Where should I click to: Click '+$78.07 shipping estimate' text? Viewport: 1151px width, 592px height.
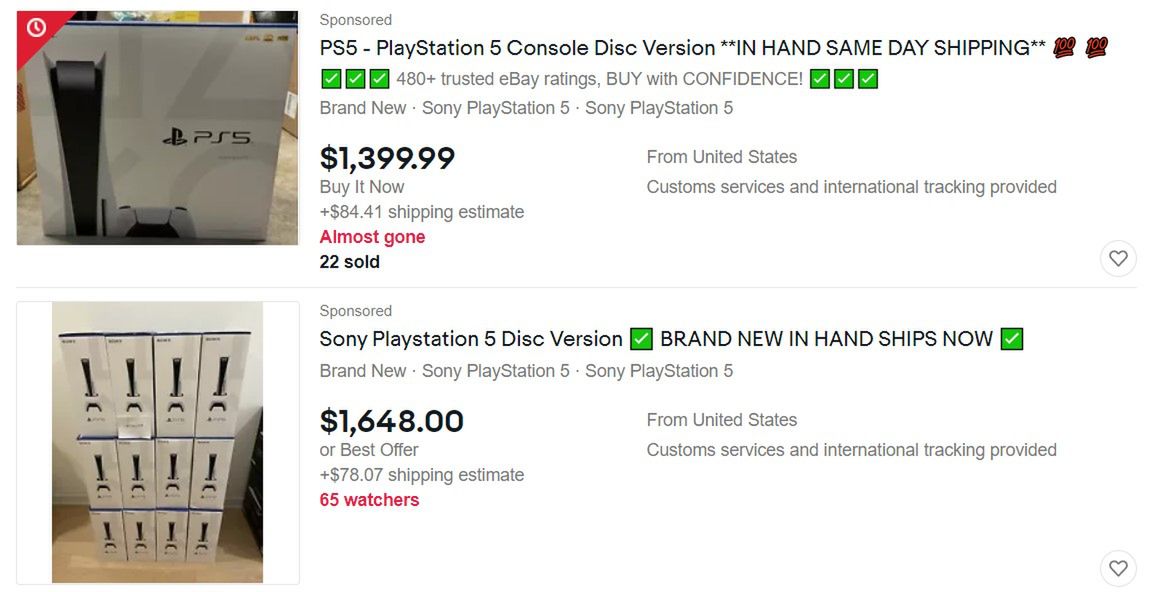pos(421,475)
